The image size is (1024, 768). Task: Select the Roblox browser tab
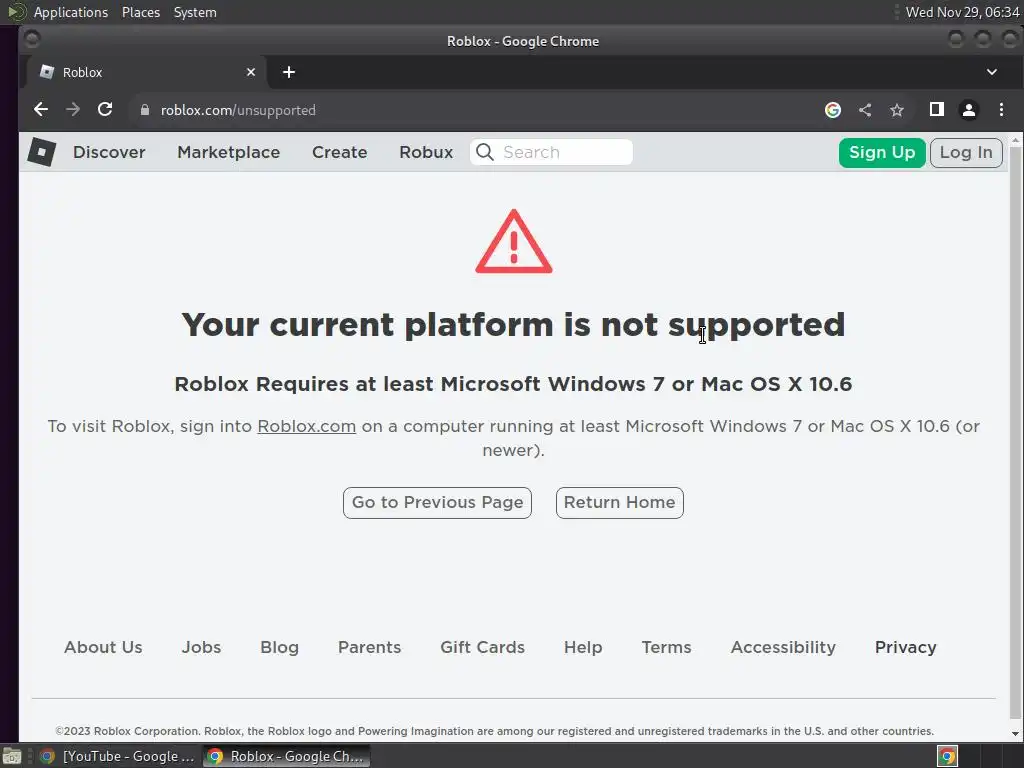coord(146,72)
